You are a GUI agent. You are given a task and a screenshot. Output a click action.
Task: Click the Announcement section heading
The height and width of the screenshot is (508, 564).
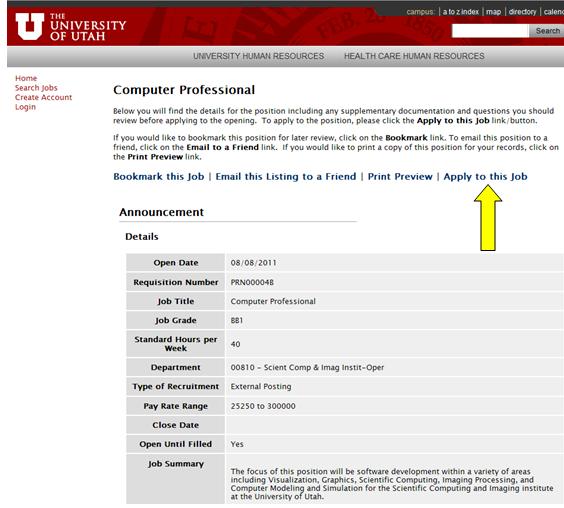coord(162,212)
